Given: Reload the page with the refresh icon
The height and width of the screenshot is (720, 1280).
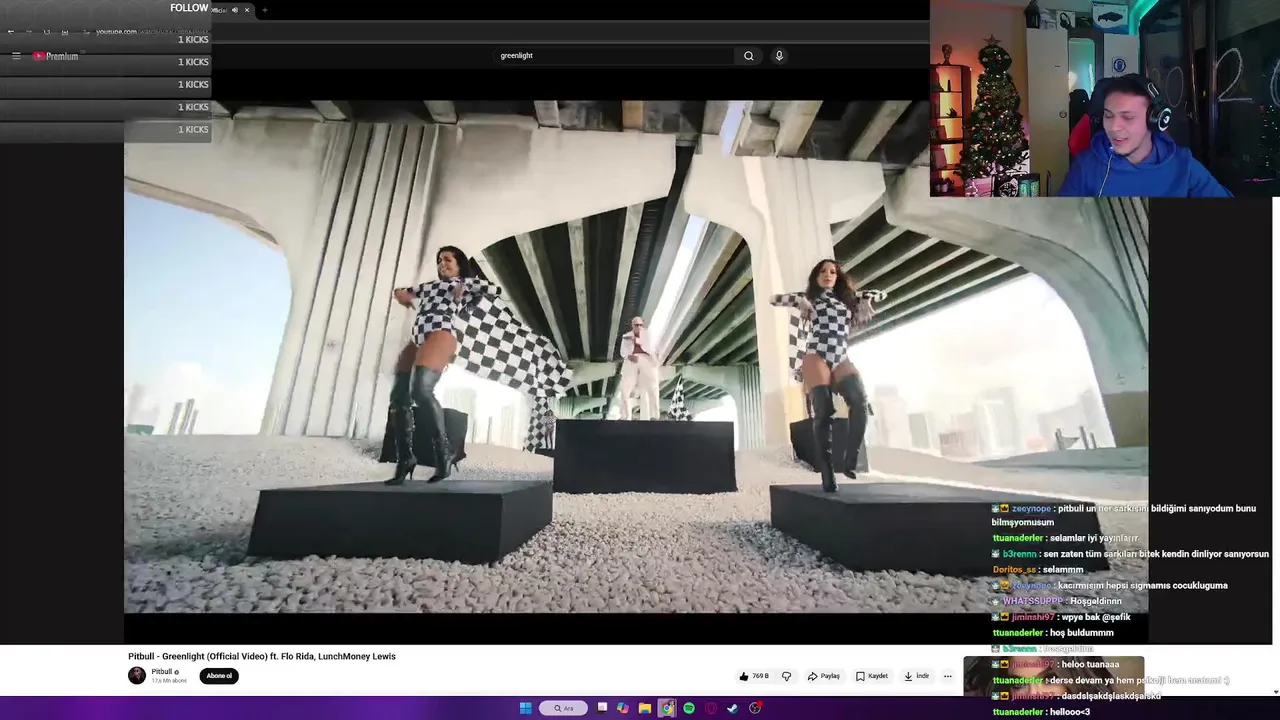Looking at the screenshot, I should pyautogui.click(x=46, y=31).
